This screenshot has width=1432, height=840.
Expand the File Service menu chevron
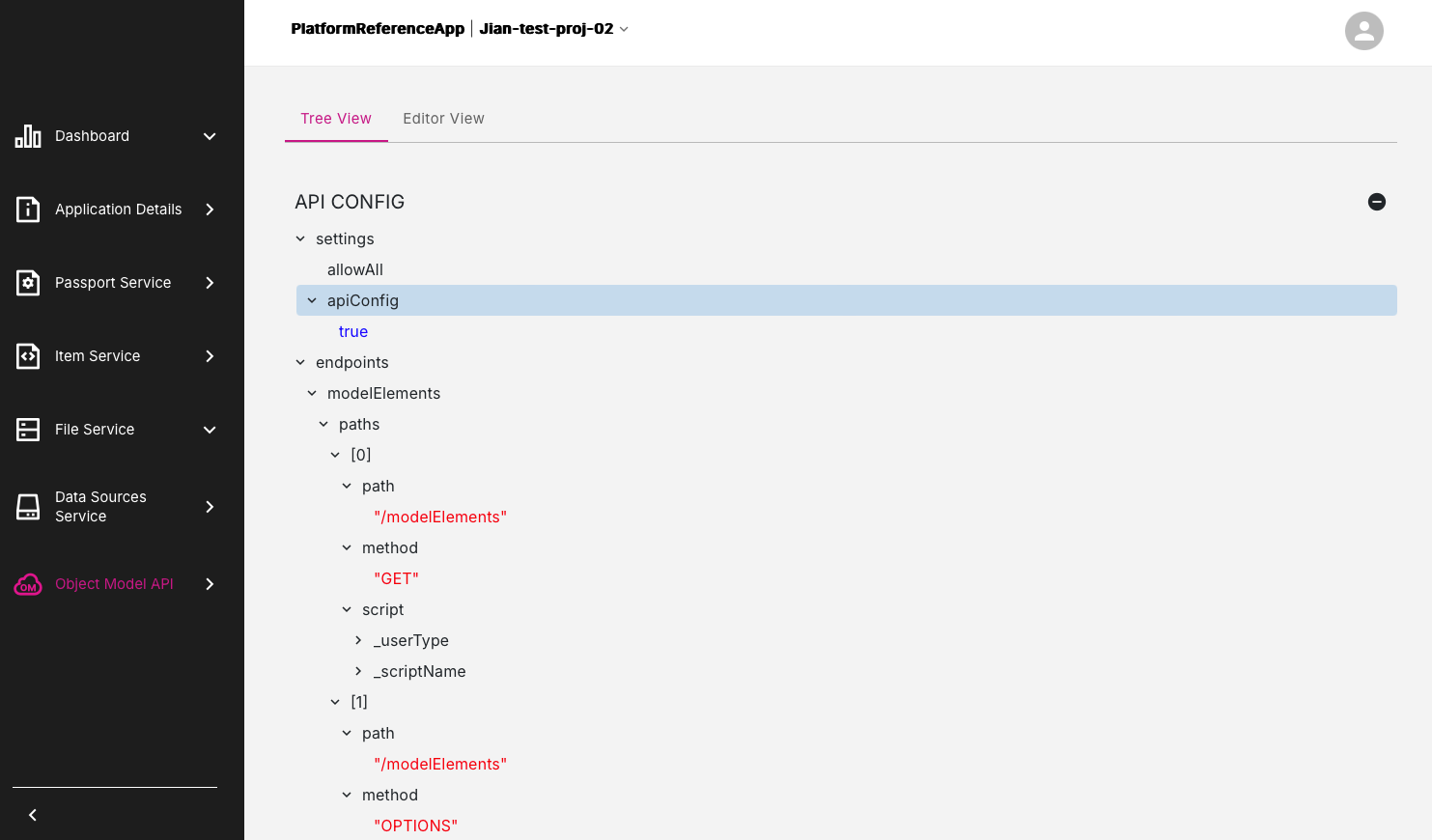point(210,430)
